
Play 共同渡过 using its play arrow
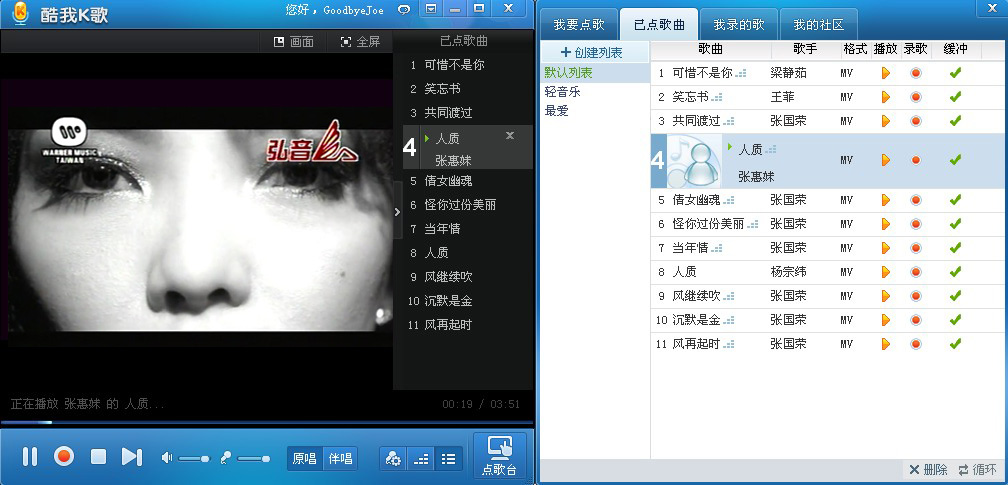coord(886,121)
